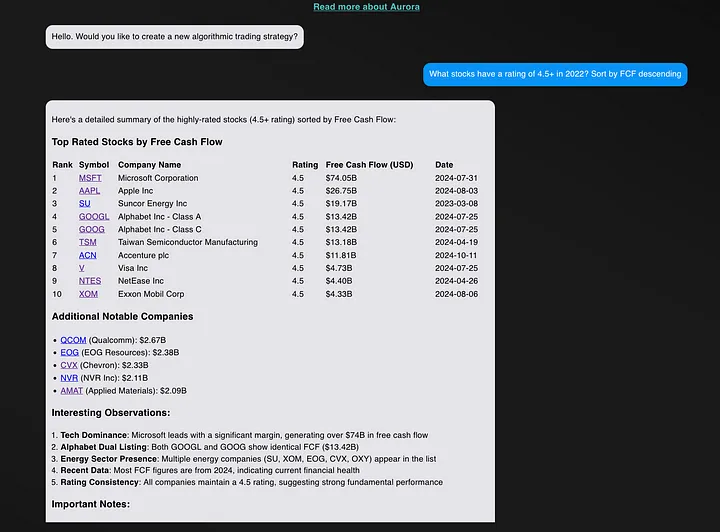The height and width of the screenshot is (532, 720).
Task: Click the Additional Notable Companies heading
Action: tap(122, 317)
